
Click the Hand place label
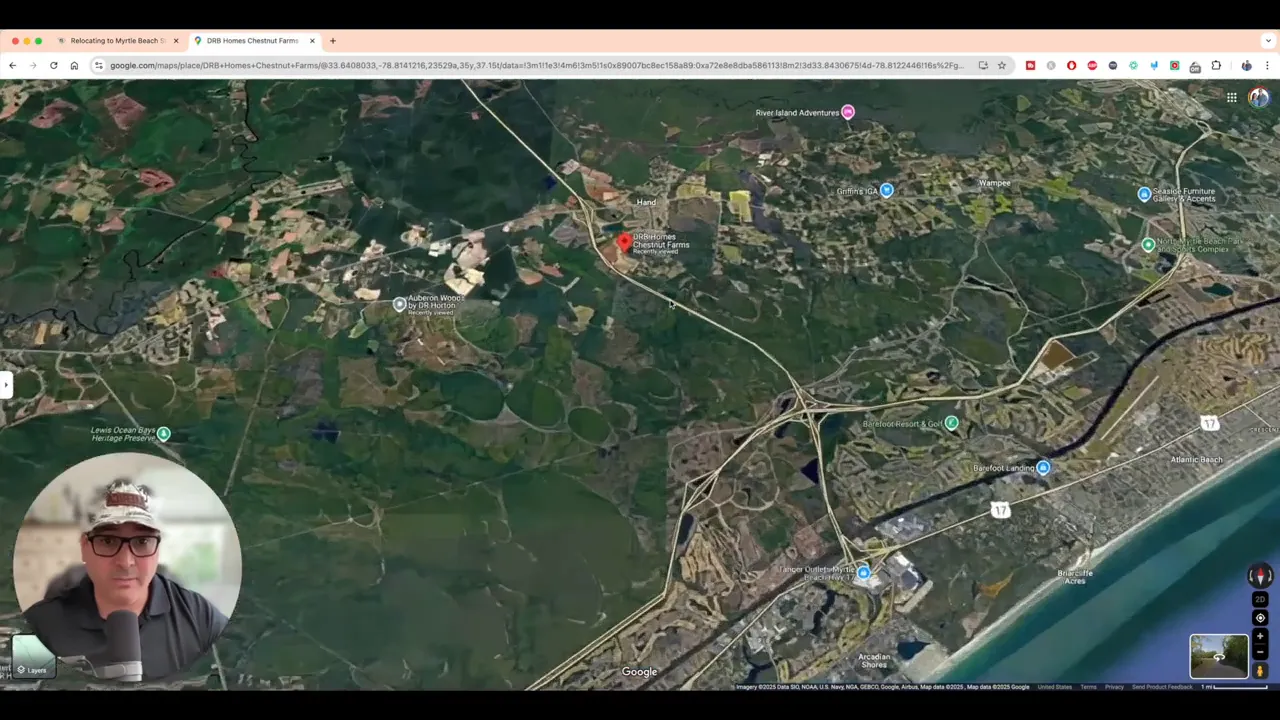point(646,202)
